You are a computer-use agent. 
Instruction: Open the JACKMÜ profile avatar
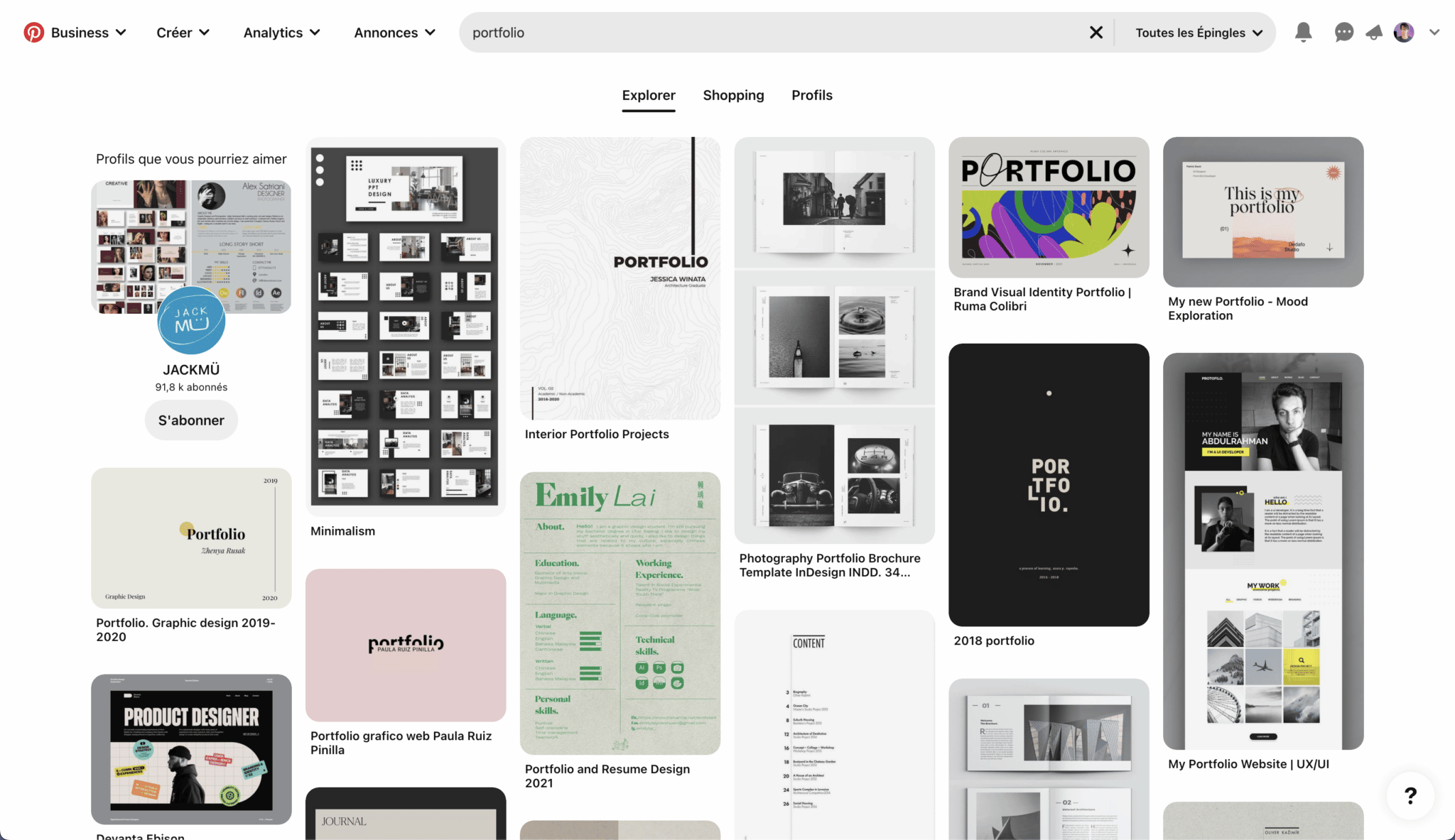click(x=191, y=320)
